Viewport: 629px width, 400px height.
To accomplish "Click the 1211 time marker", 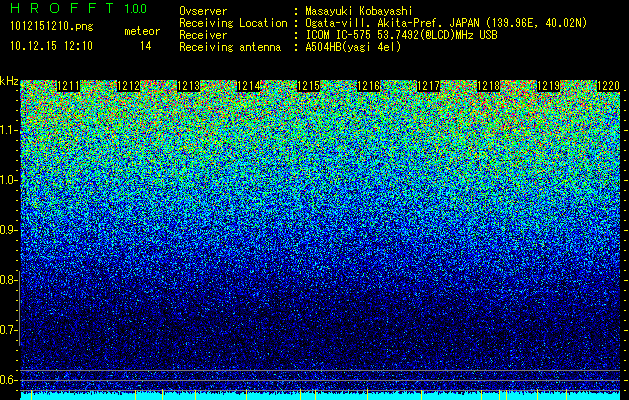I will pos(69,86).
